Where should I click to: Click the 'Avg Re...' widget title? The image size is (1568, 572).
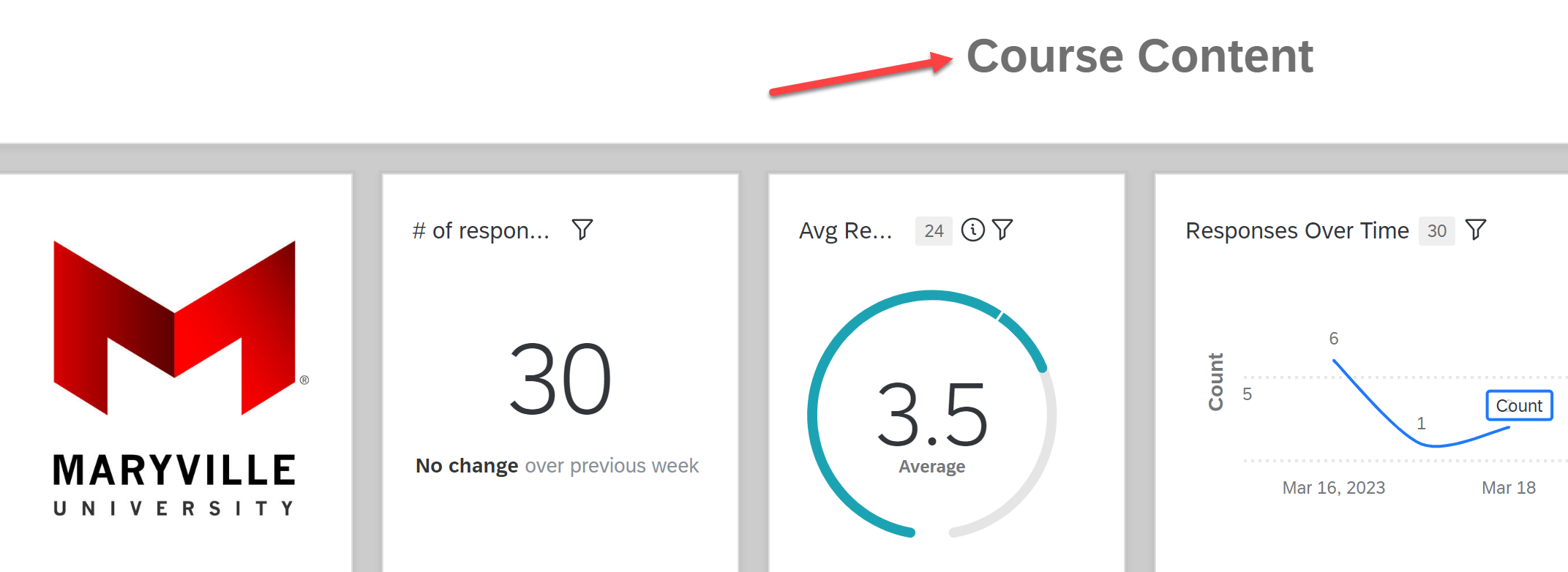[x=846, y=230]
